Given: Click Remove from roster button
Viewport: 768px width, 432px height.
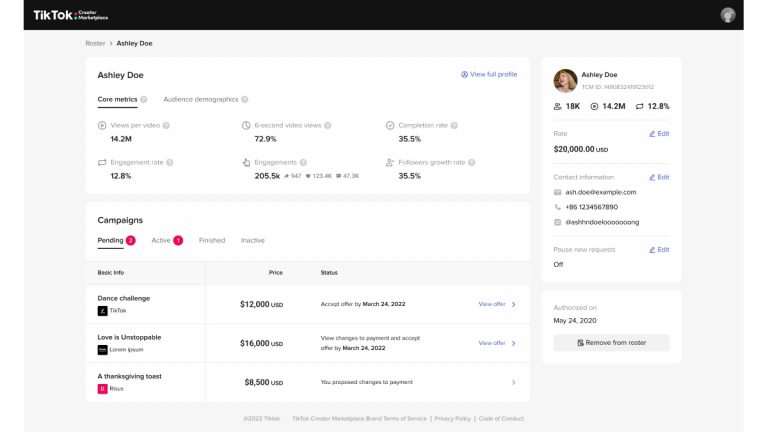Looking at the screenshot, I should click(x=611, y=343).
